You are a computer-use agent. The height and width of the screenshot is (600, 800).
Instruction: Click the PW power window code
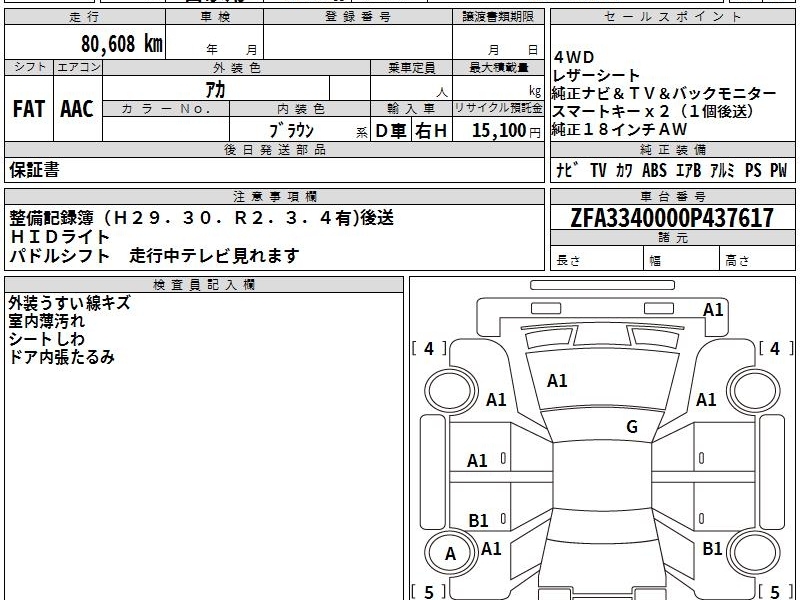(x=779, y=170)
